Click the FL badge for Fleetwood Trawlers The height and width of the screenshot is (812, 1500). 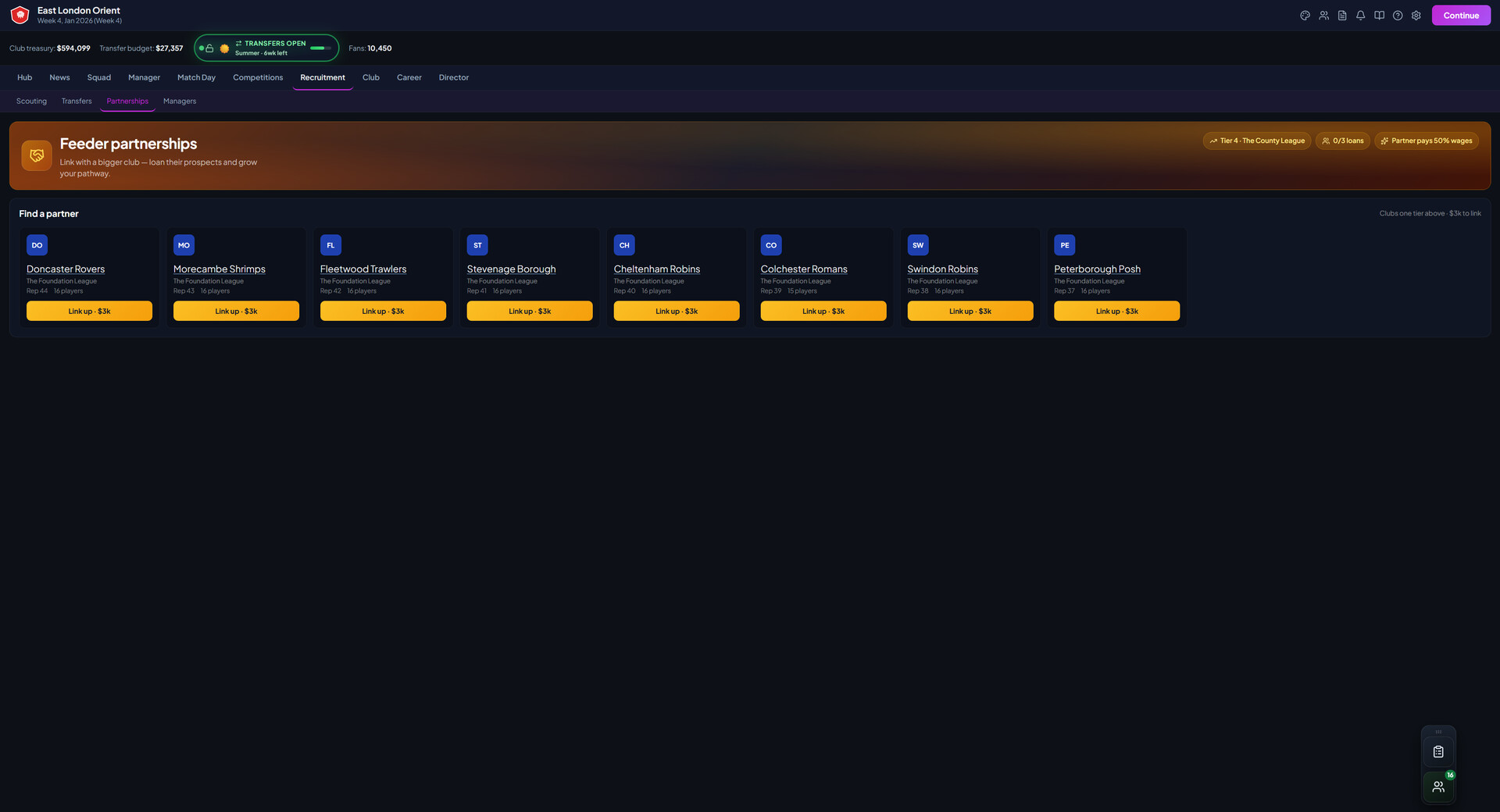[330, 245]
